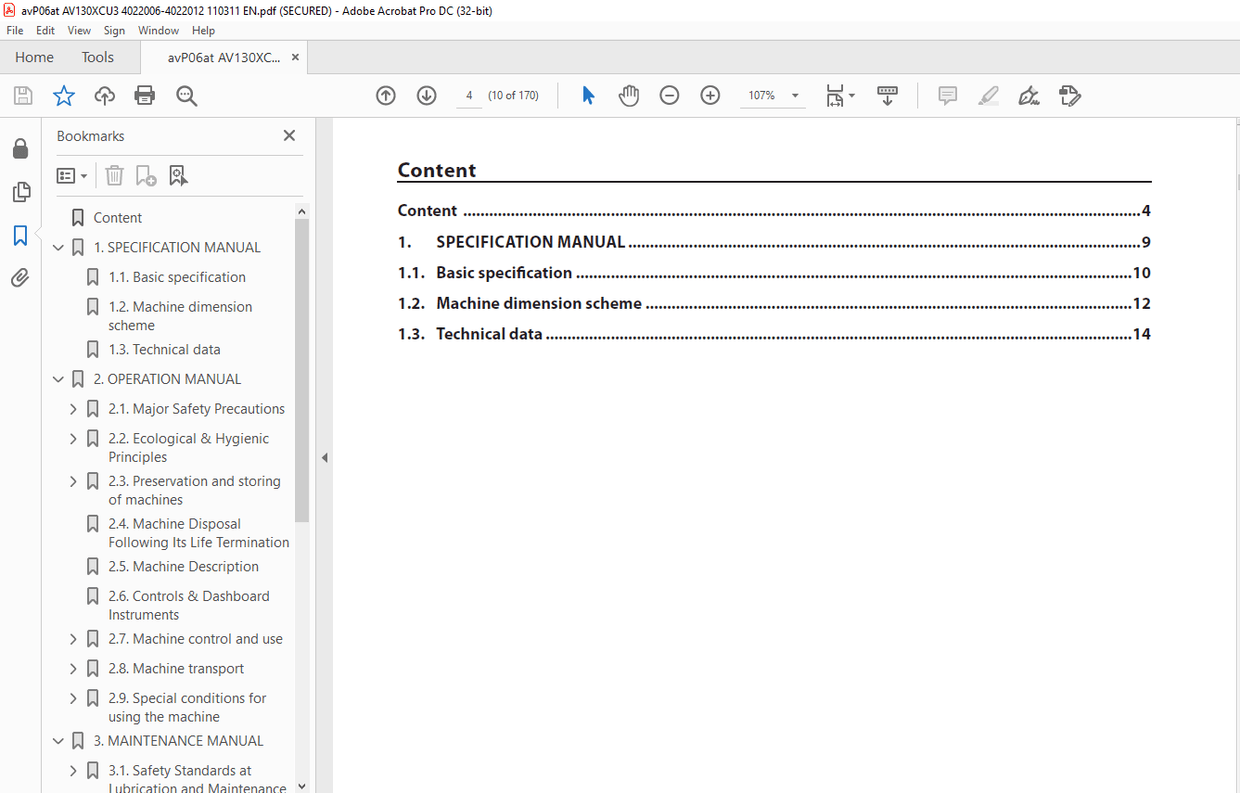Collapse navigation pane with divider arrow

click(x=324, y=458)
